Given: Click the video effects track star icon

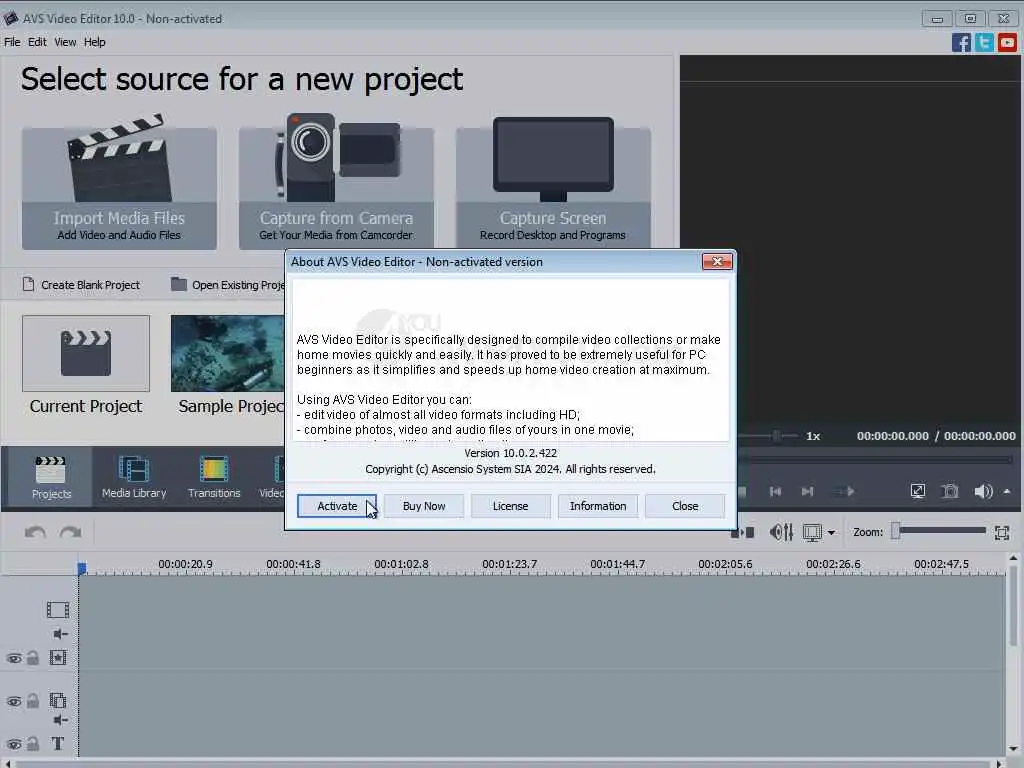Looking at the screenshot, I should pos(57,658).
